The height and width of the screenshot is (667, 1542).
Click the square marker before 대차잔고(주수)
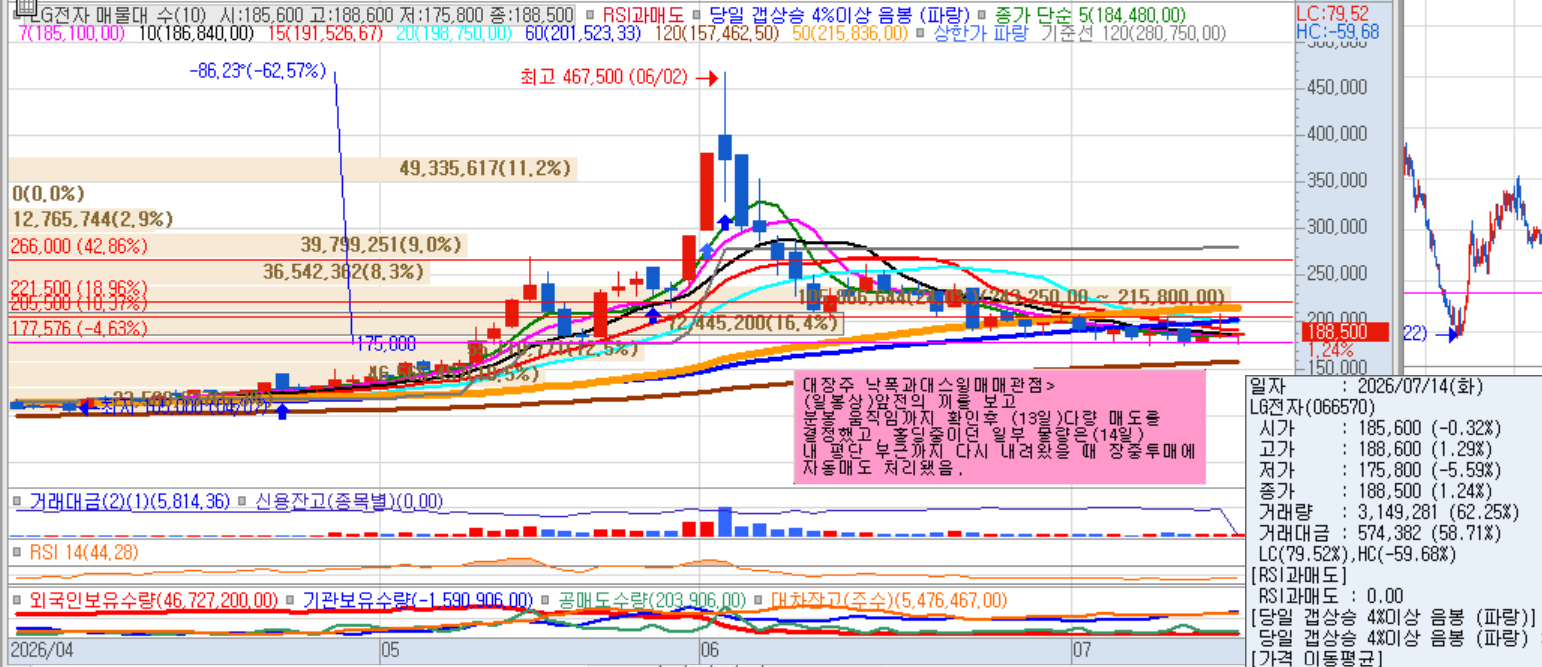(x=759, y=600)
